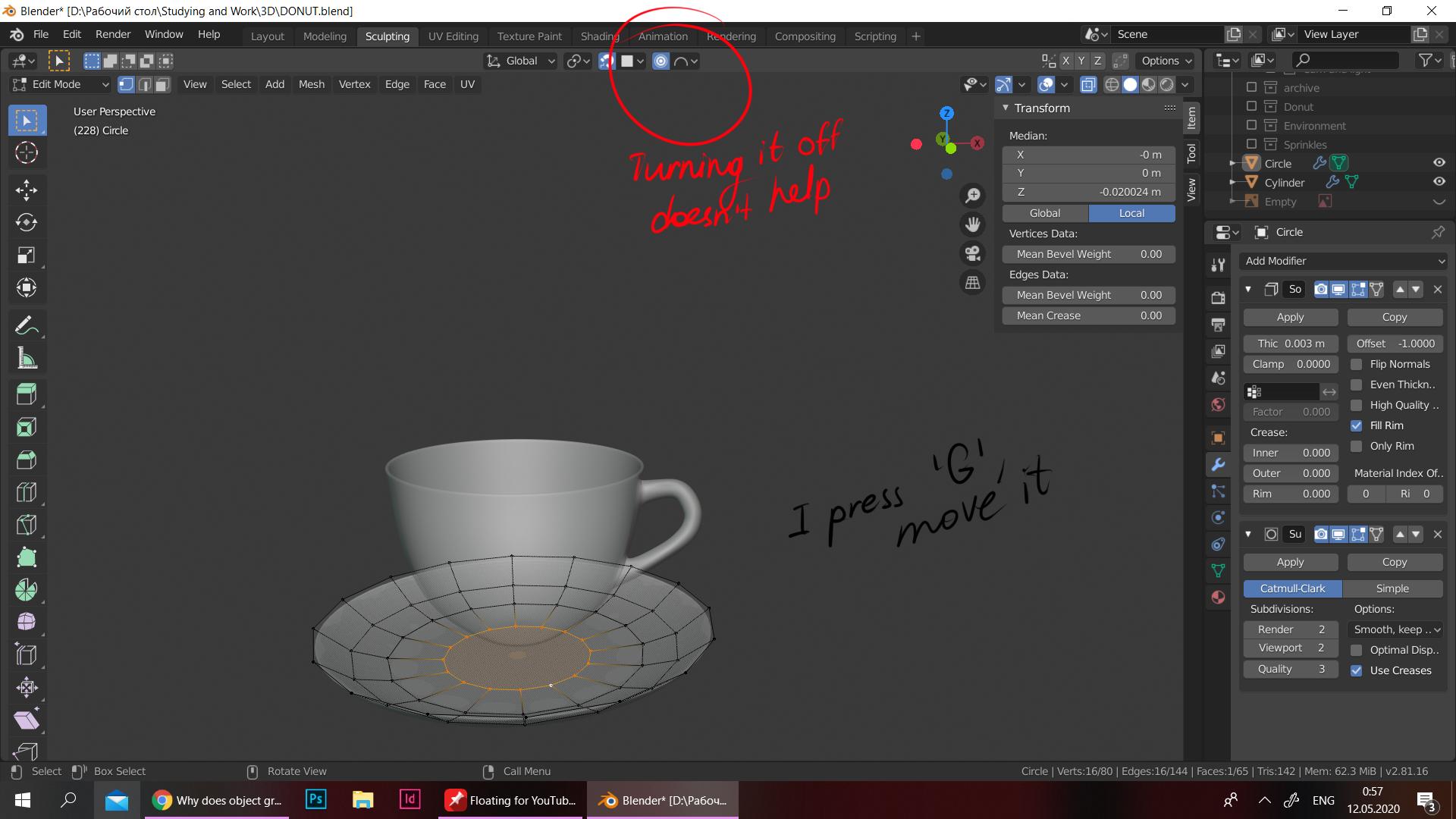Screen dimensions: 1456x819
Task: Select Simple subdivision type
Action: [1392, 588]
